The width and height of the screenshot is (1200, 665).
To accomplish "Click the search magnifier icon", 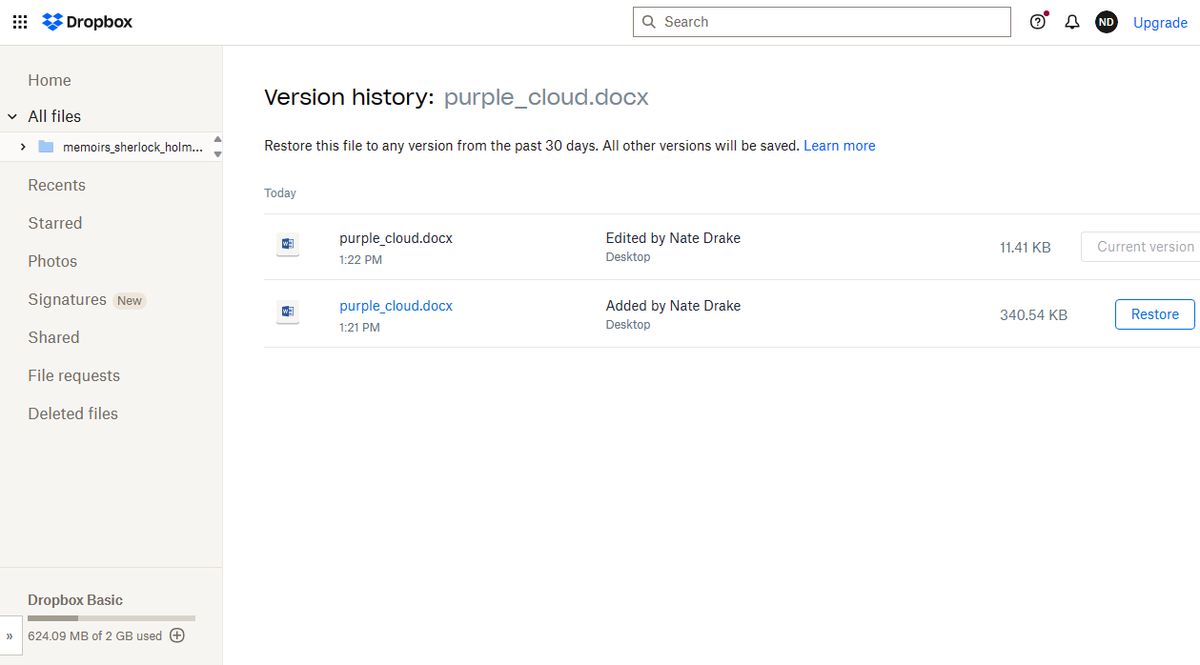I will 648,21.
